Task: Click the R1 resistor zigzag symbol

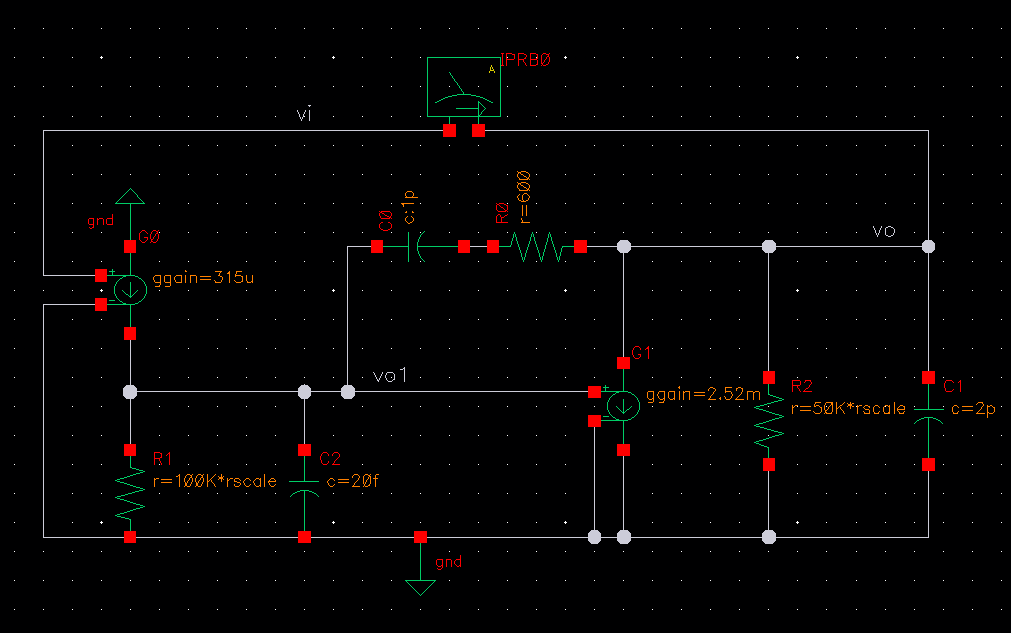Action: 130,494
